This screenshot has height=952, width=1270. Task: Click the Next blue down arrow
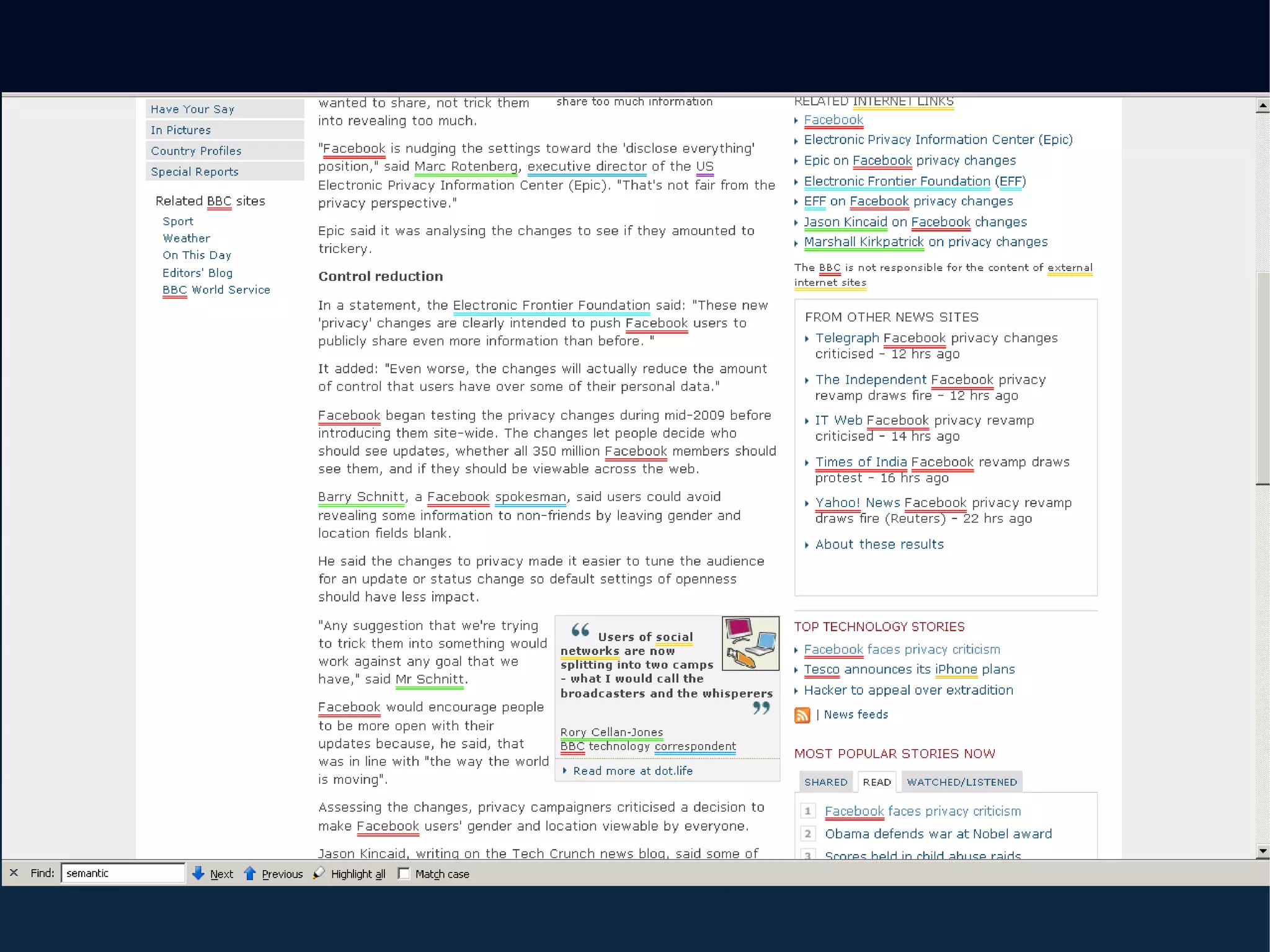coord(198,873)
